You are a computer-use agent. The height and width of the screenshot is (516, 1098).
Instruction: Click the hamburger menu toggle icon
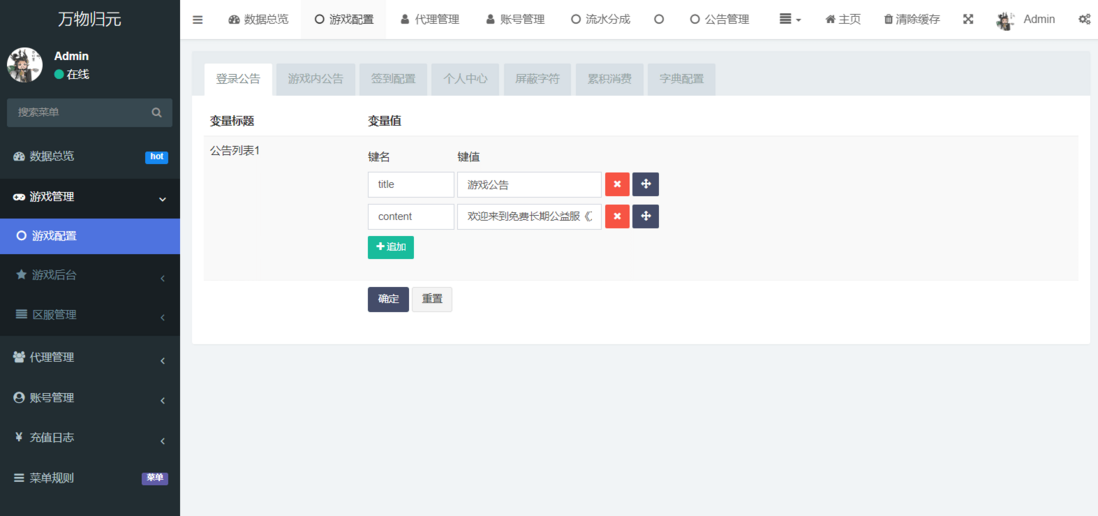[198, 19]
